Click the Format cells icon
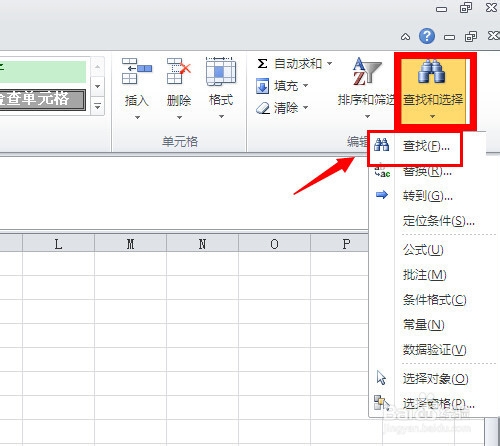 (221, 71)
